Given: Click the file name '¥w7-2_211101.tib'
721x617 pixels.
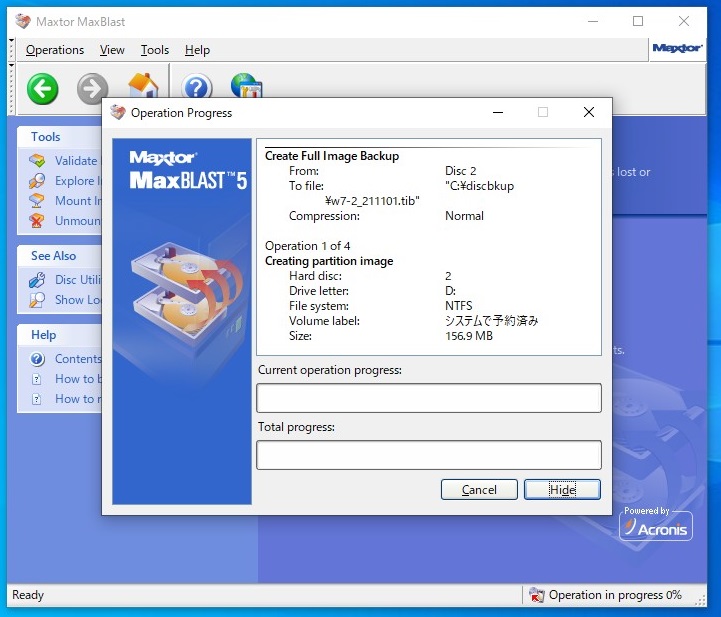Looking at the screenshot, I should (372, 201).
